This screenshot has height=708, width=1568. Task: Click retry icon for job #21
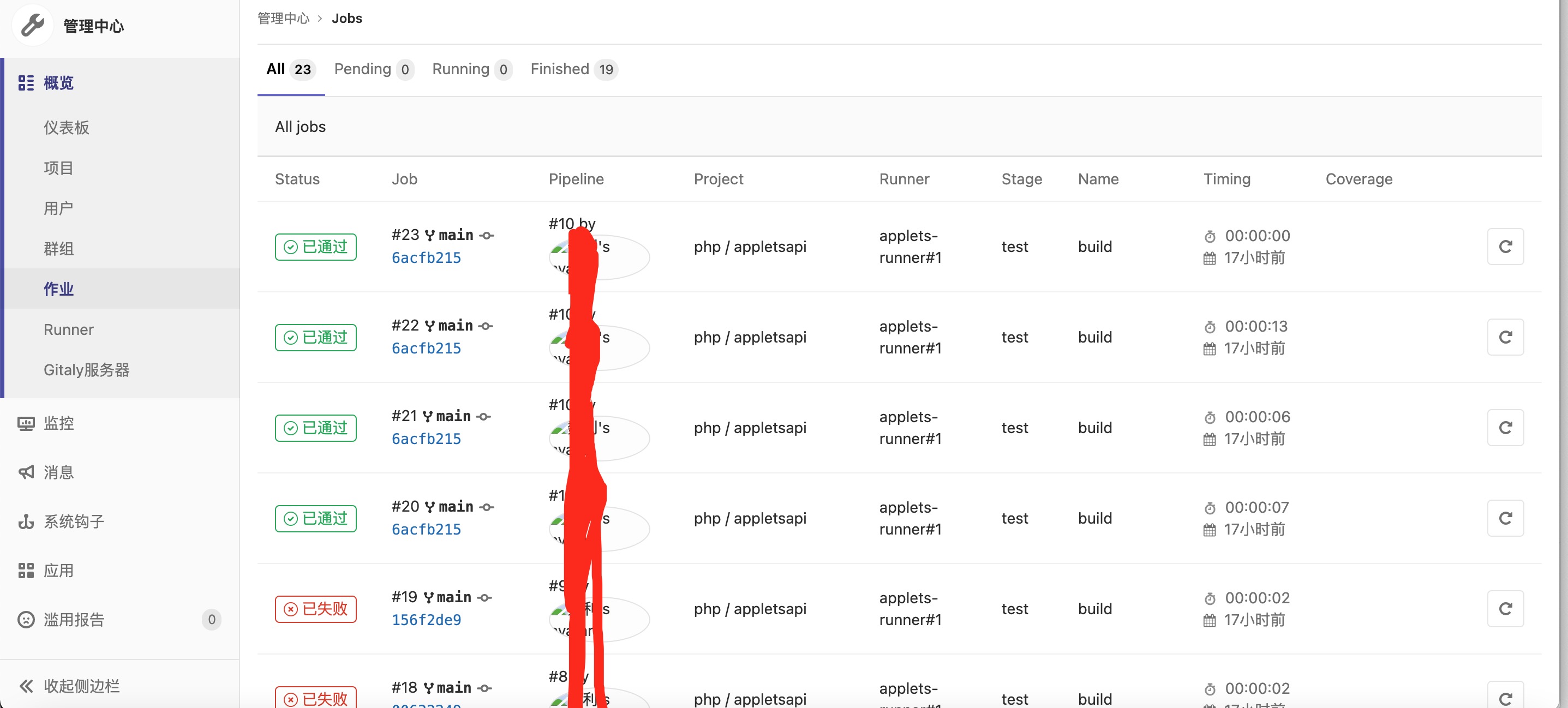(x=1505, y=428)
